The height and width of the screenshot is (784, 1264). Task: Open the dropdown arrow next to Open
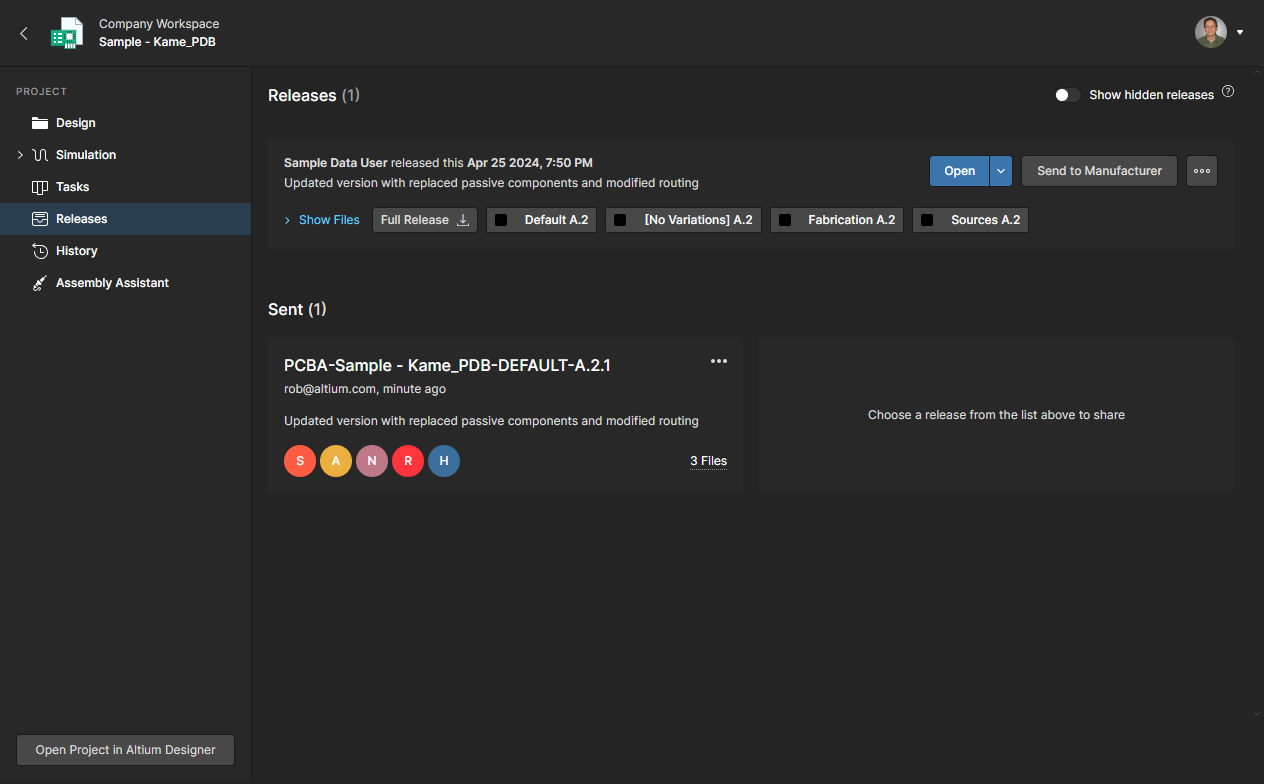coord(1001,171)
